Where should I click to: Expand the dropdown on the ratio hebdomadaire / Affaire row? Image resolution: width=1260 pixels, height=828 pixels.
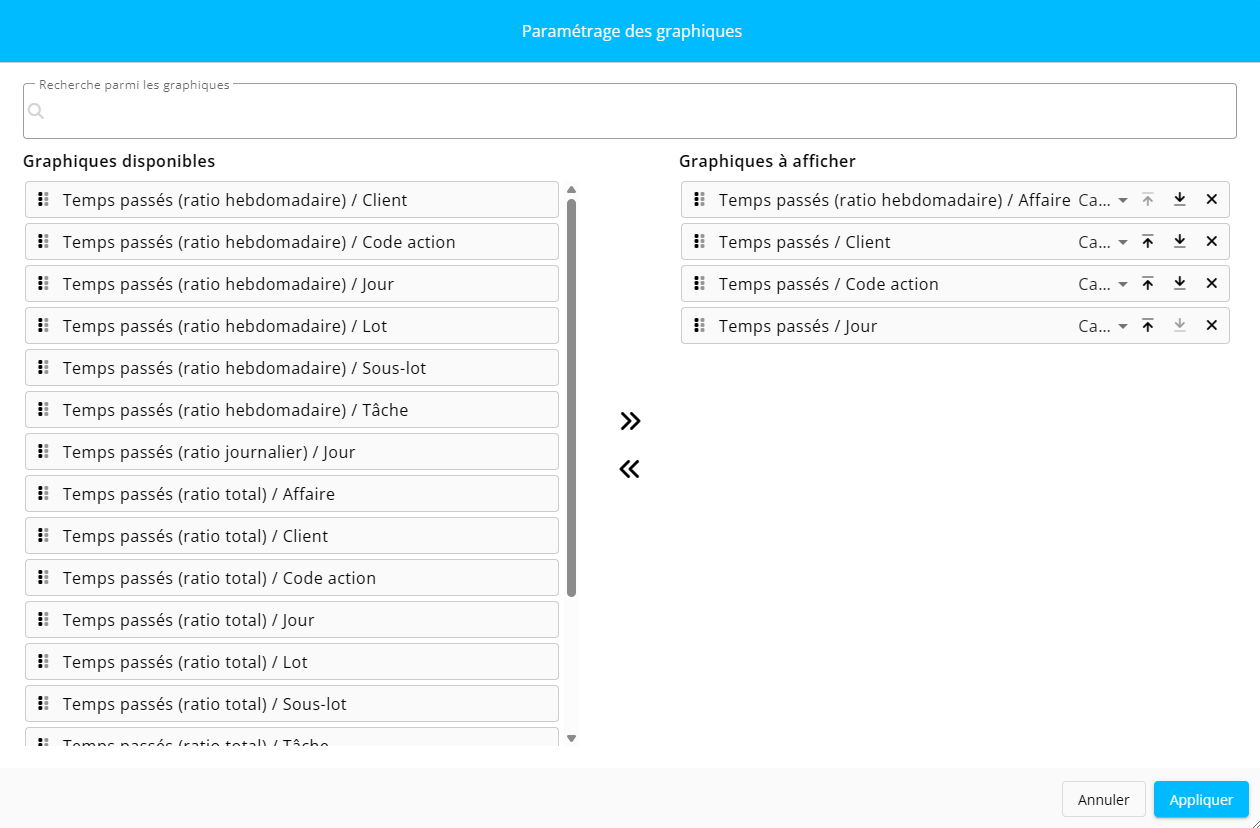click(1104, 200)
